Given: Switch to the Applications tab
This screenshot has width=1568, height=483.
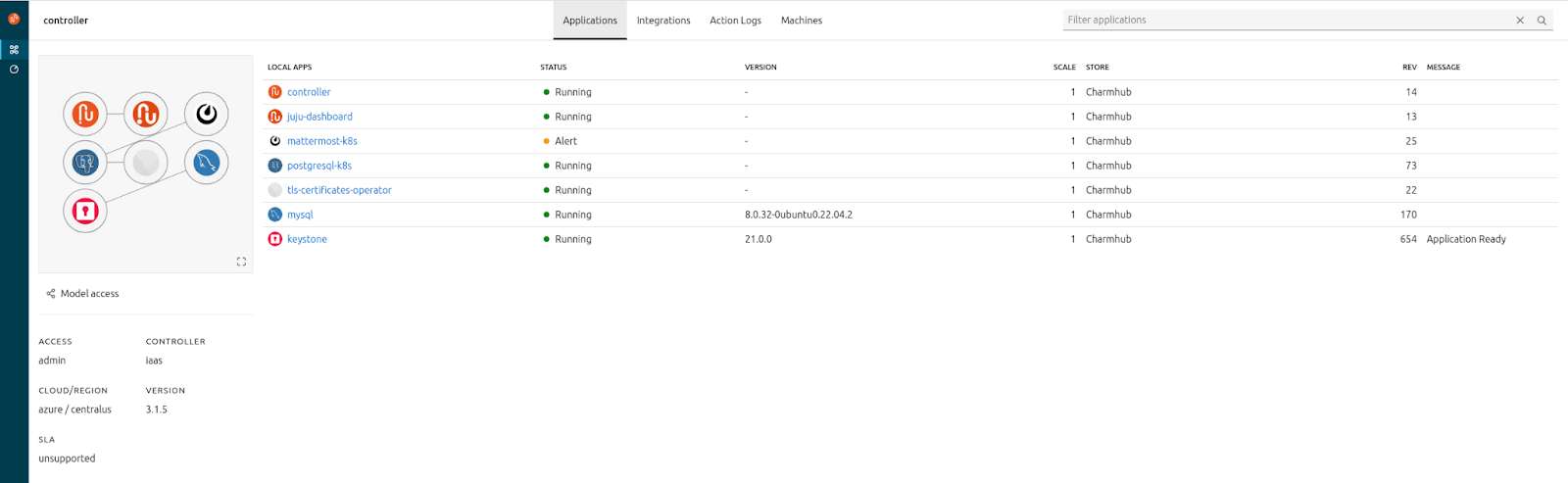Looking at the screenshot, I should tap(590, 21).
